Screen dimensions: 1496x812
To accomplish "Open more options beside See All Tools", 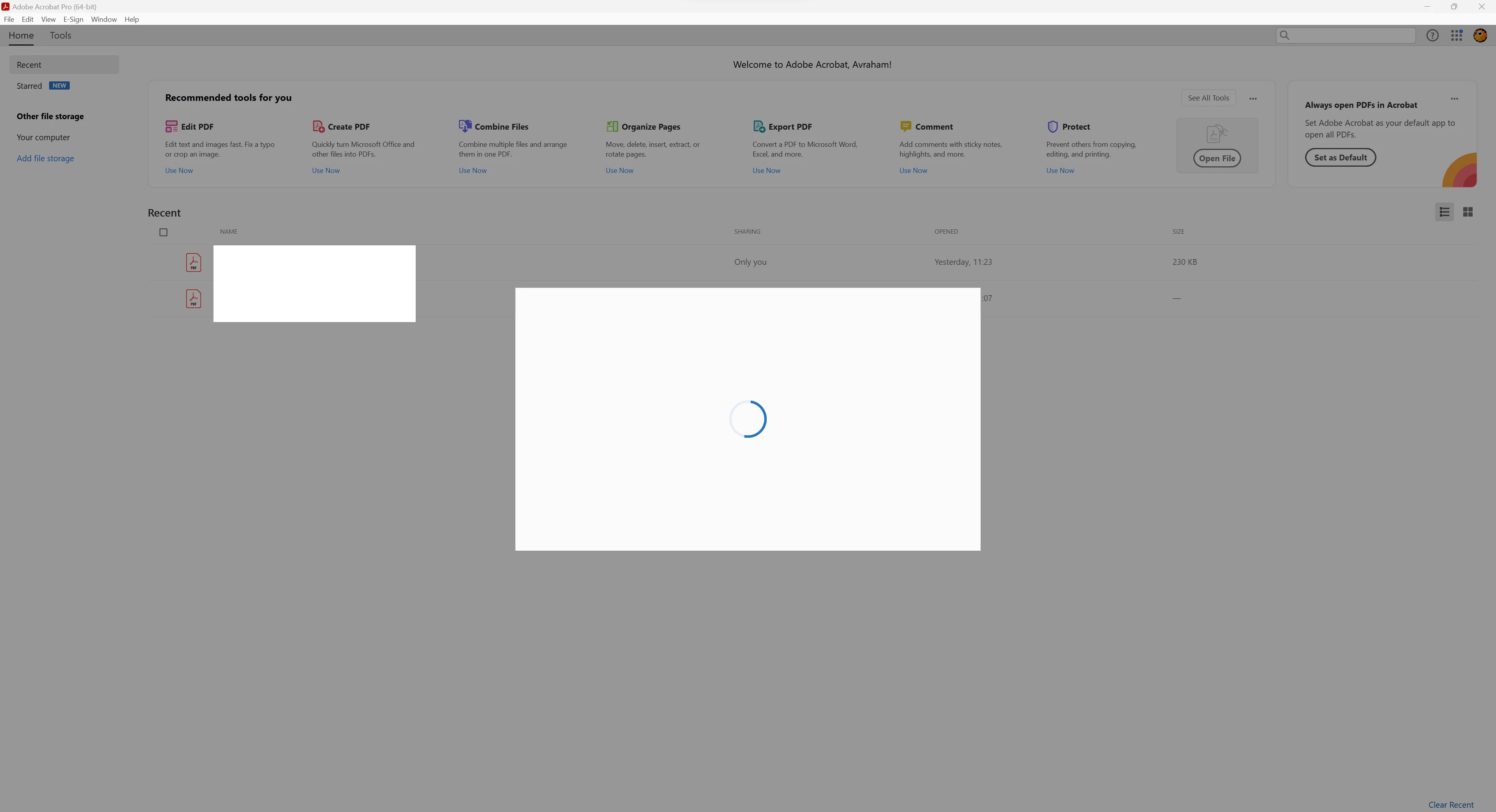I will pos(1253,99).
